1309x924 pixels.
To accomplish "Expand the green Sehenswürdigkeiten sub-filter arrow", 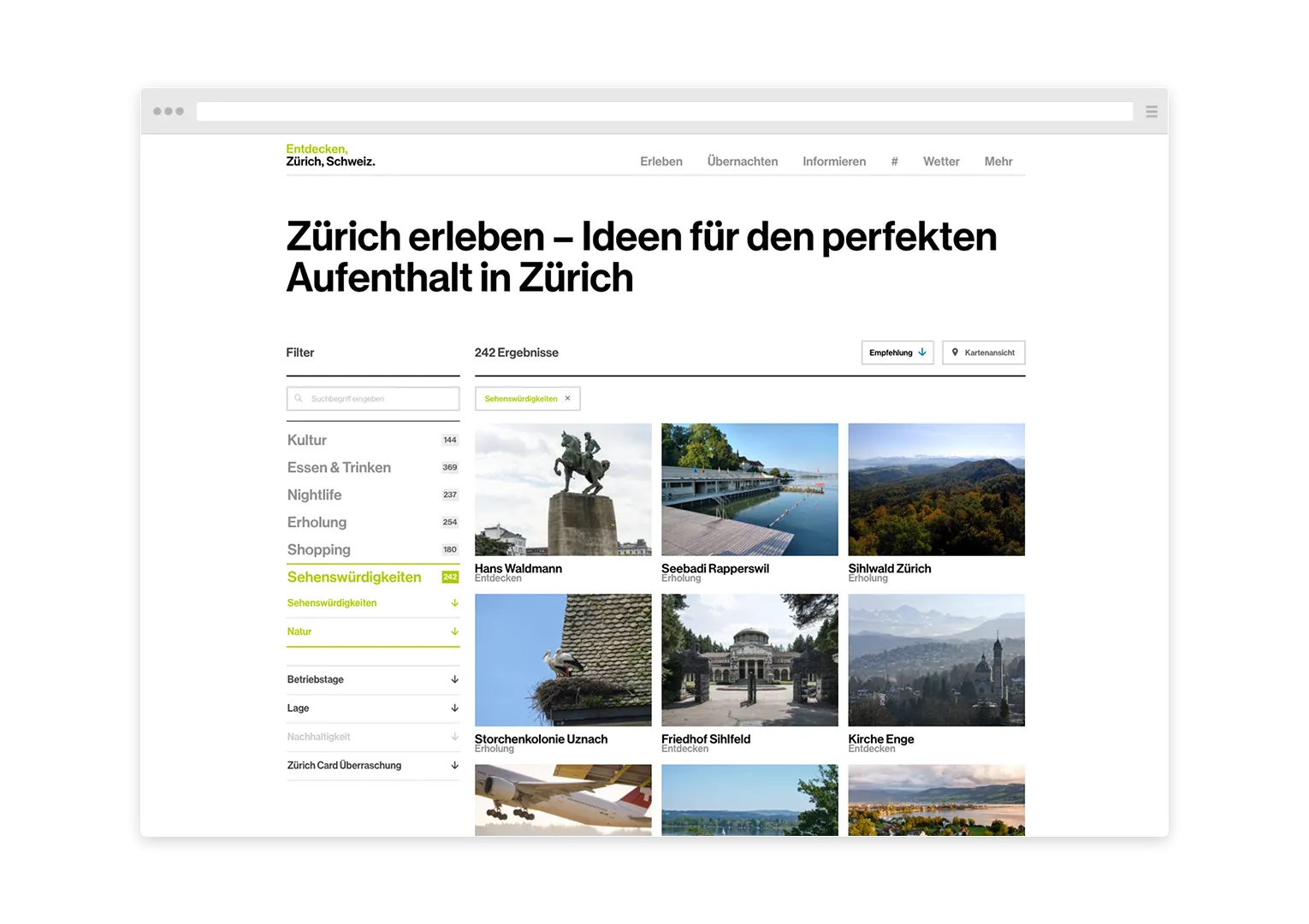I will point(454,603).
